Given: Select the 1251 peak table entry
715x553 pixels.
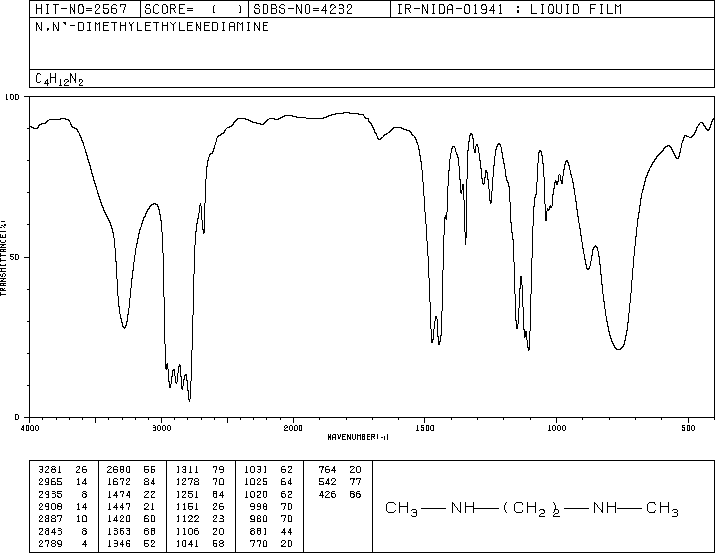Looking at the screenshot, I should [x=187, y=495].
